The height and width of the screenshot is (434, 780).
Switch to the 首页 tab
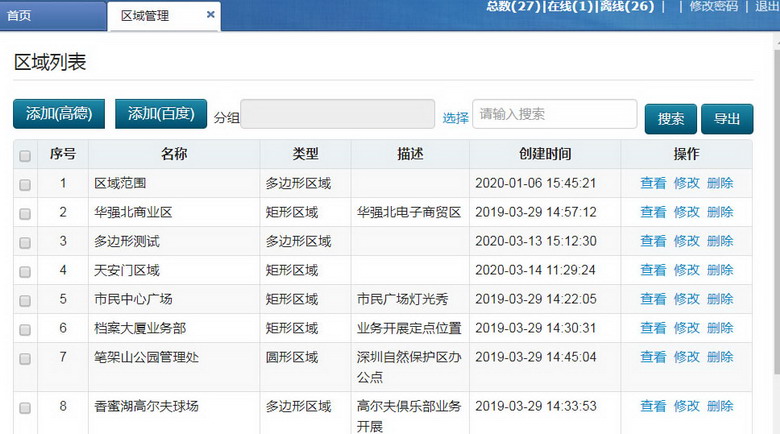coord(20,15)
